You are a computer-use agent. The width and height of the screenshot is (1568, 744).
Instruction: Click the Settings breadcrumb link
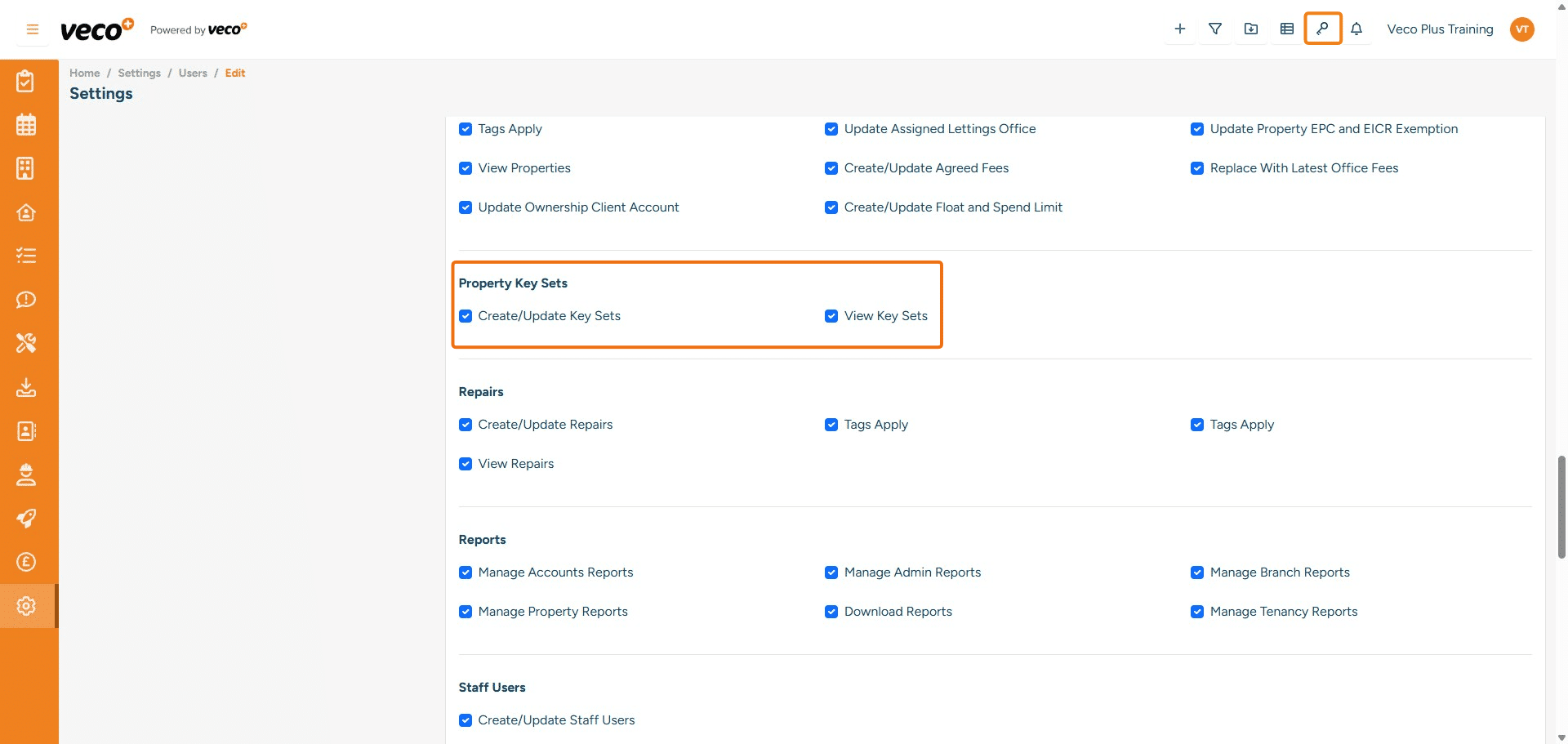[139, 73]
